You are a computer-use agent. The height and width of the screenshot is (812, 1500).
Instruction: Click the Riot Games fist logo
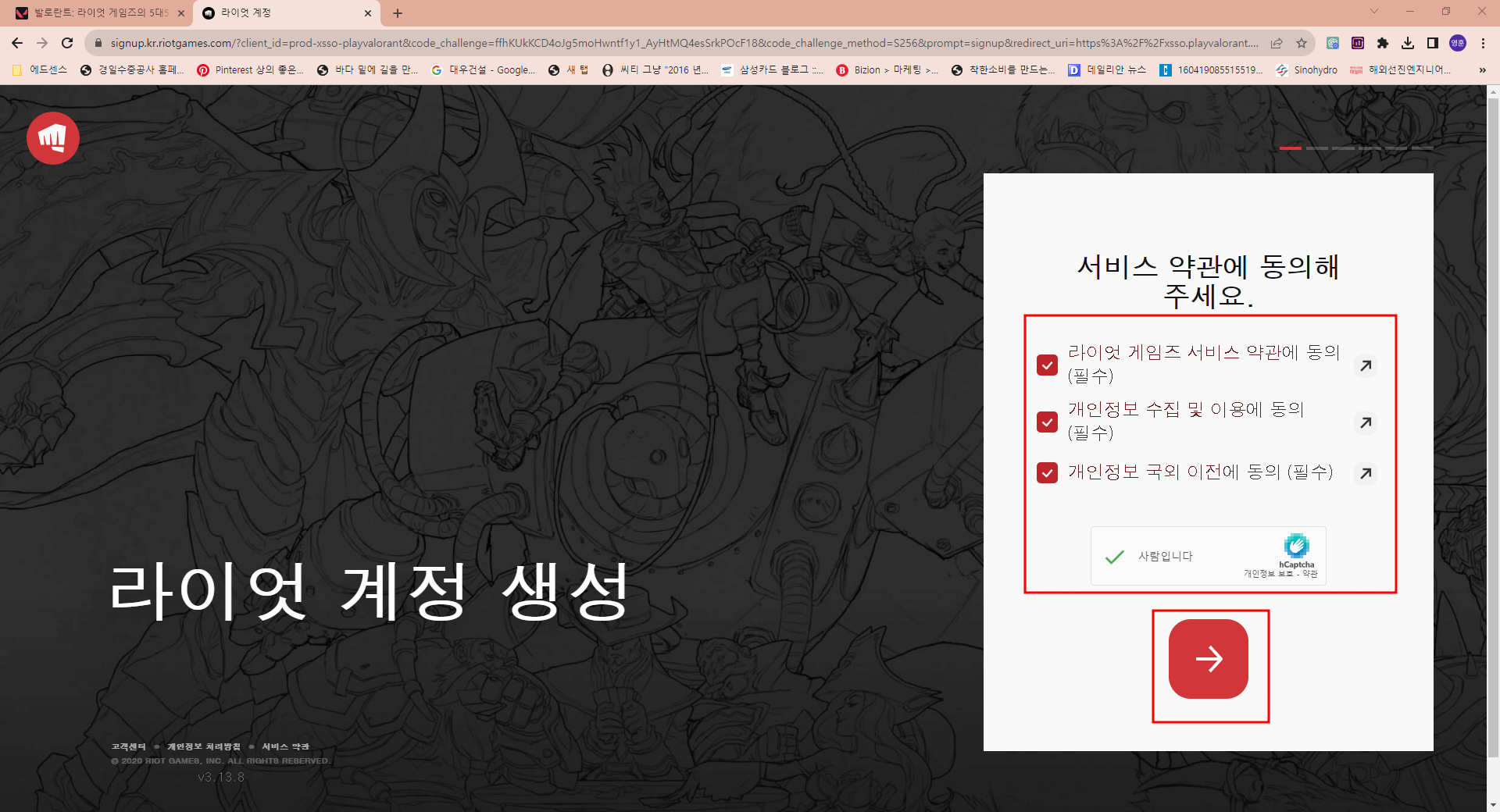click(52, 137)
